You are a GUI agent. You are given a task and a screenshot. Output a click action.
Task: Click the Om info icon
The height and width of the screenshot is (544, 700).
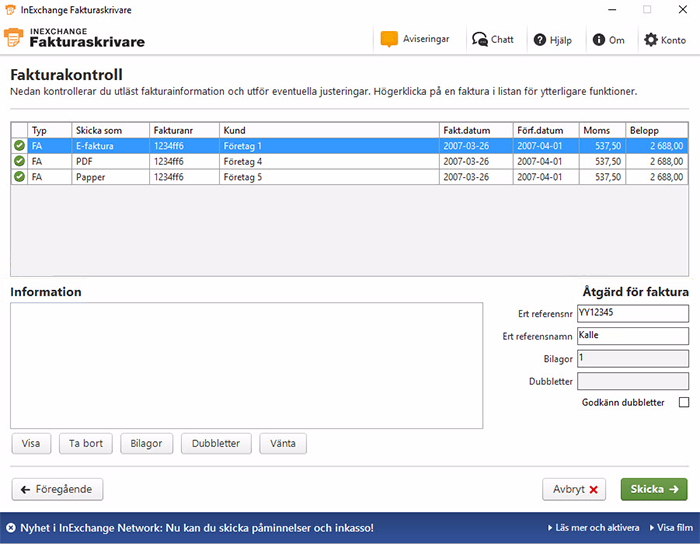598,40
